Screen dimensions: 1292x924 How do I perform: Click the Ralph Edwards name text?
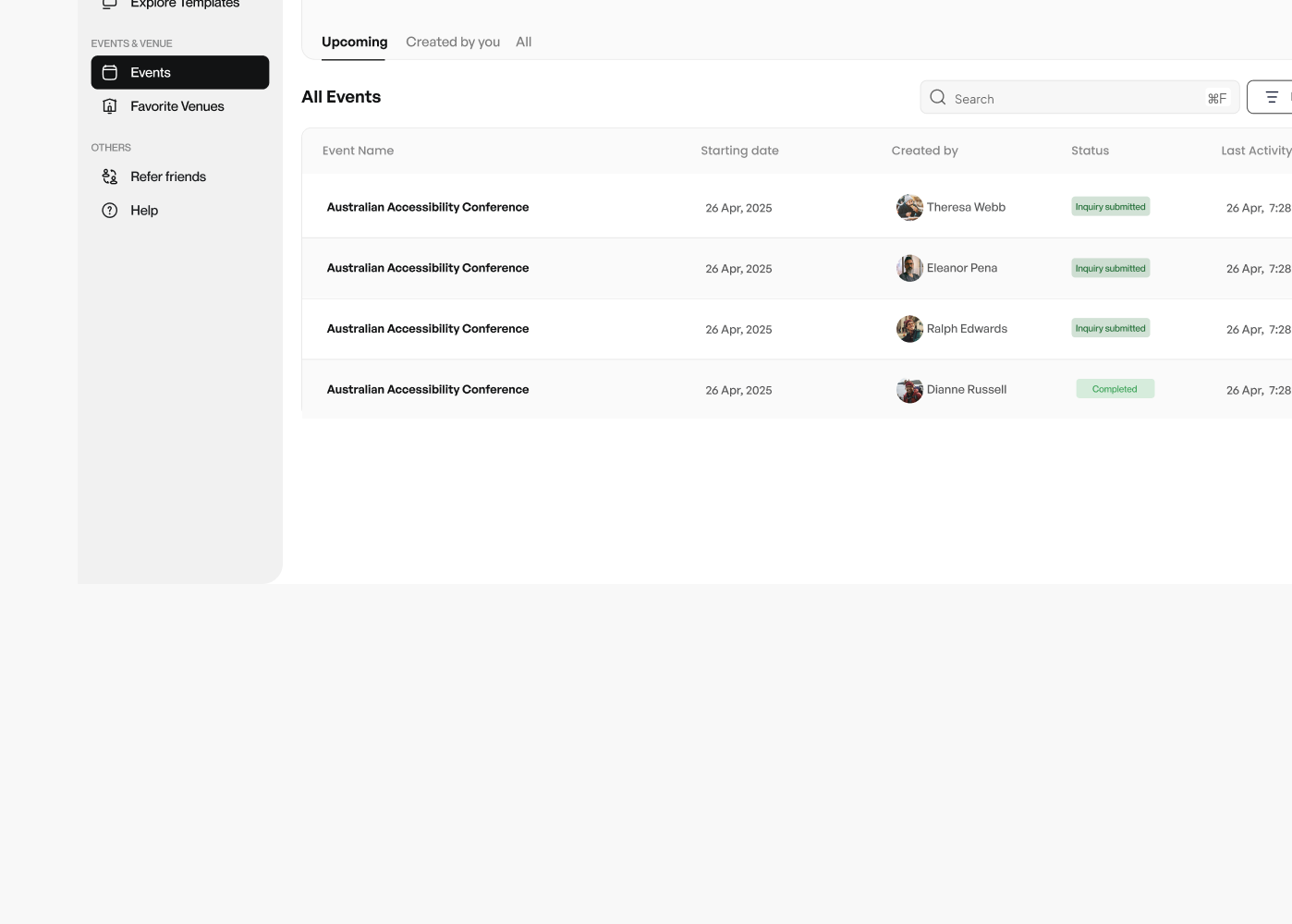(967, 329)
